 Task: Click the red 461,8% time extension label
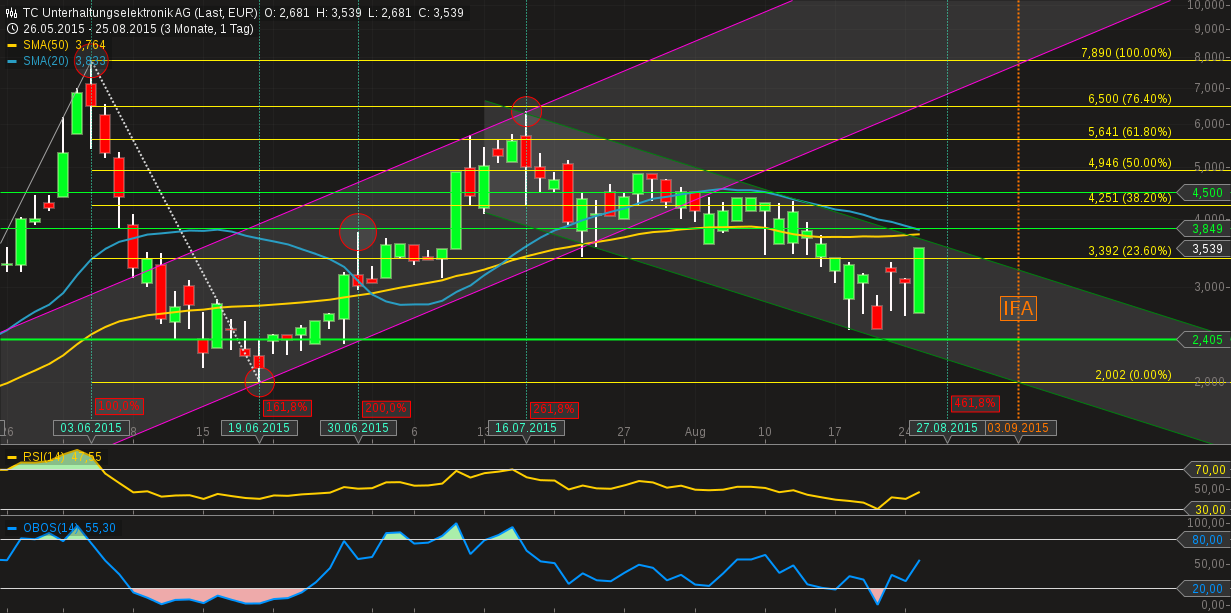975,403
